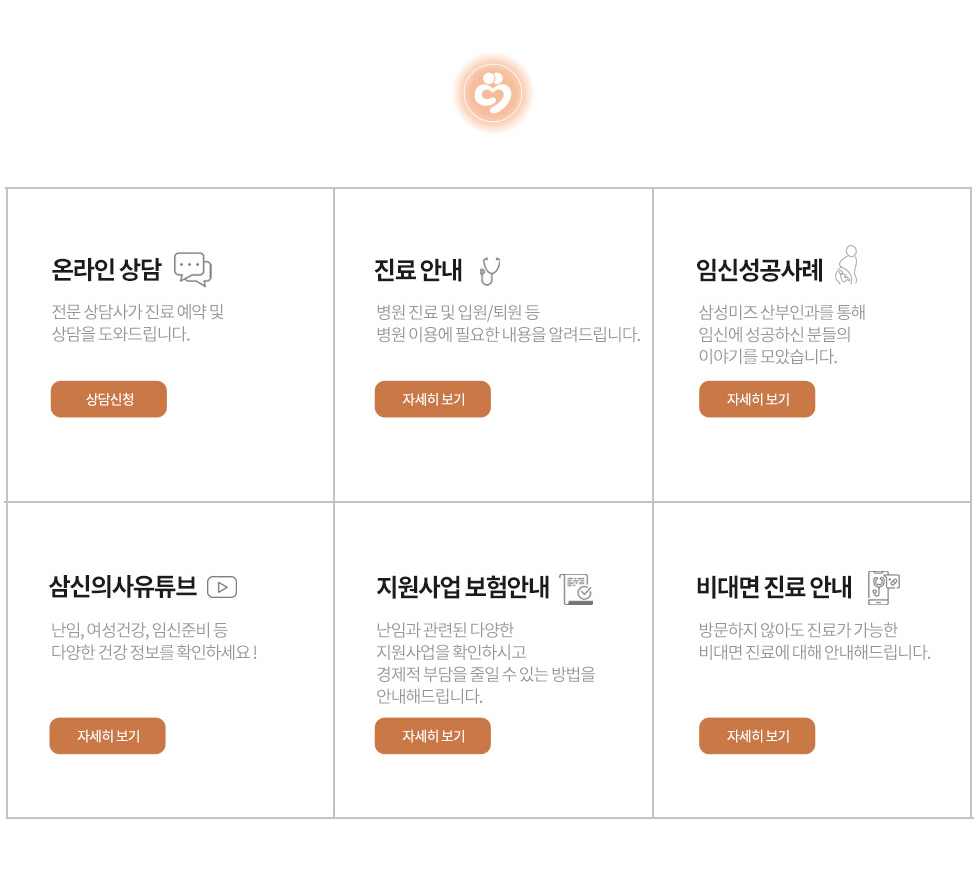Click the 온라인 상담 heading
The image size is (980, 880).
pos(106,269)
